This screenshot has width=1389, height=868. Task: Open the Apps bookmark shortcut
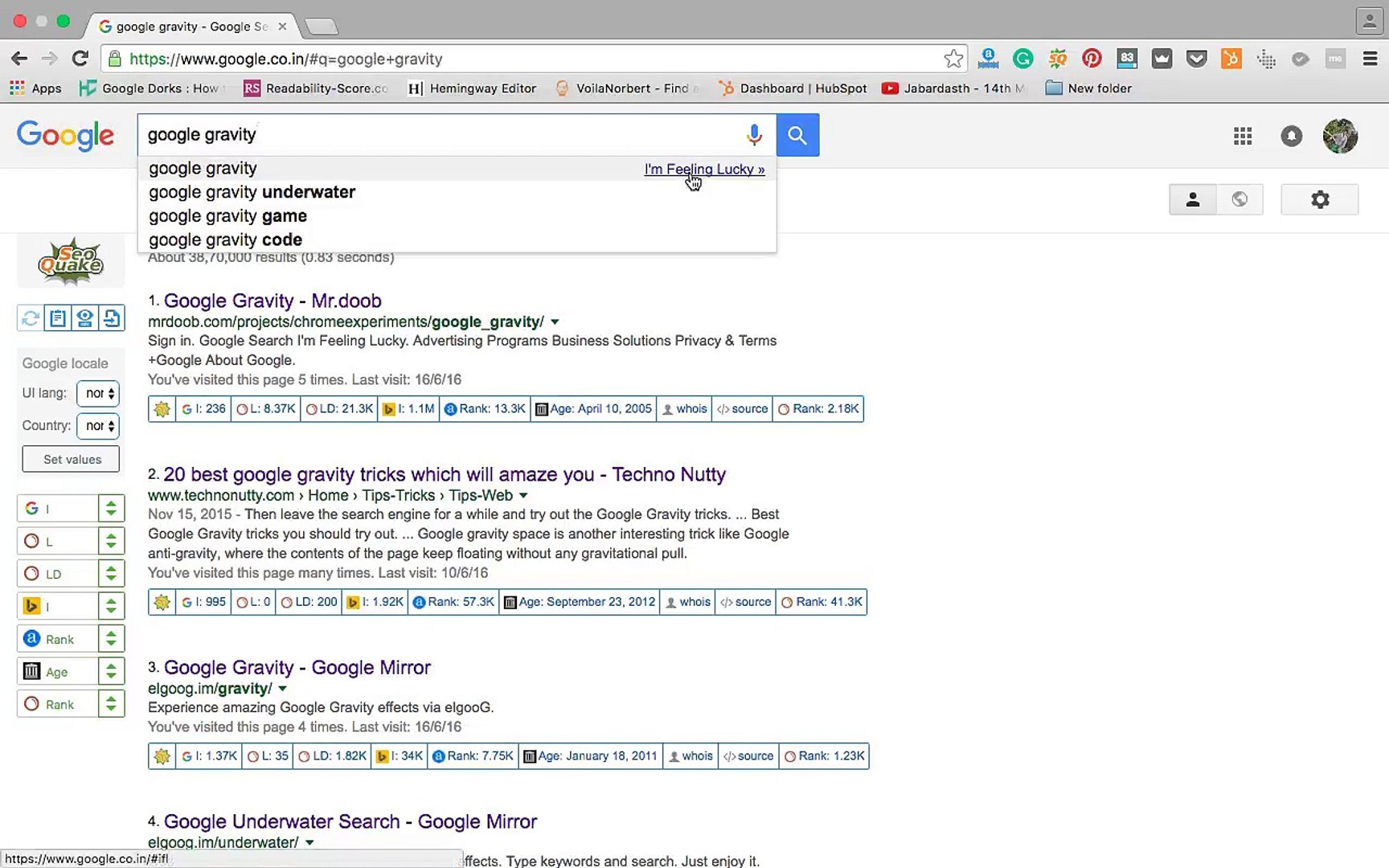tap(35, 88)
